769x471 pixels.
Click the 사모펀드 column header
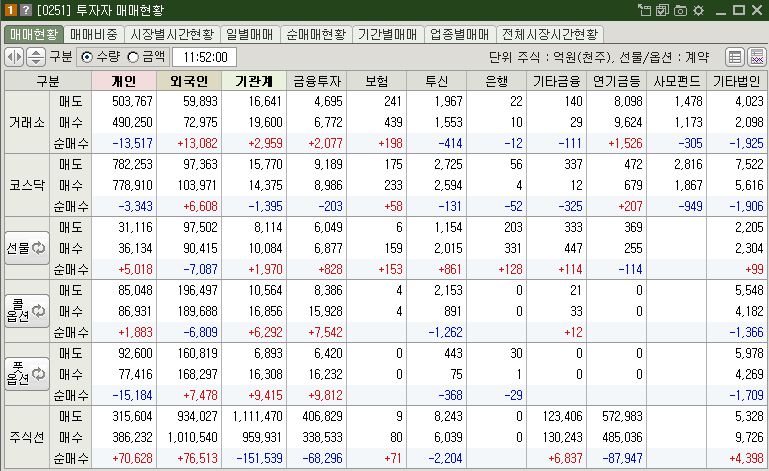pos(677,81)
